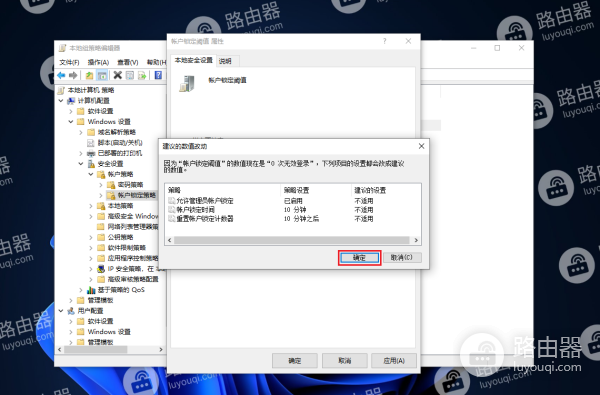Collapse the Windows 设置 node under 计算机配置

[x=71, y=122]
